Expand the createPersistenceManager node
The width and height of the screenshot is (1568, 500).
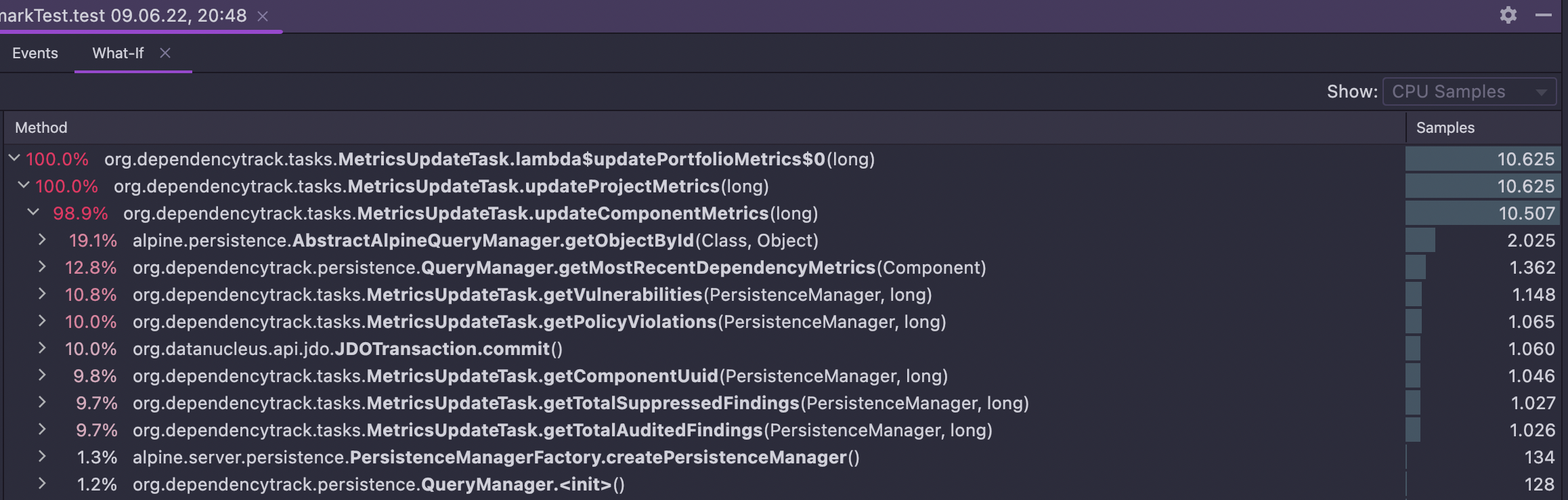(x=42, y=457)
